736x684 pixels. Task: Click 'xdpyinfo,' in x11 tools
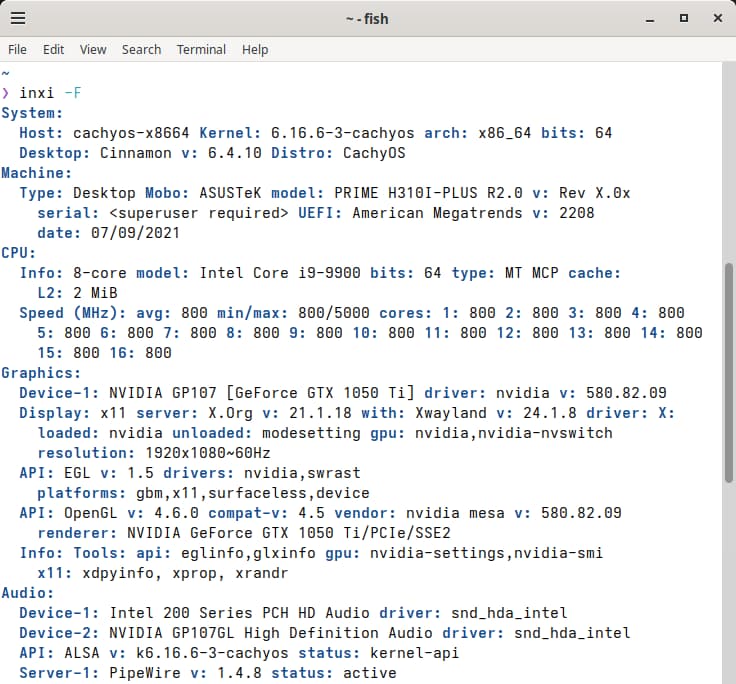[x=122, y=573]
